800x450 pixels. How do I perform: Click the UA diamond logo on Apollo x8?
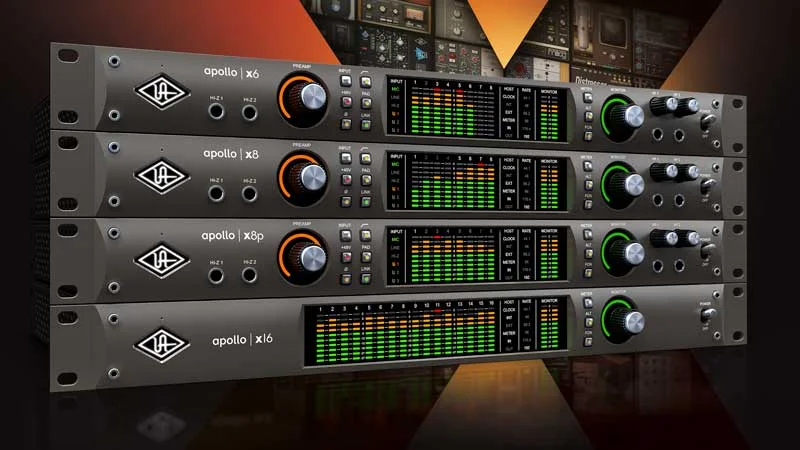pos(162,177)
